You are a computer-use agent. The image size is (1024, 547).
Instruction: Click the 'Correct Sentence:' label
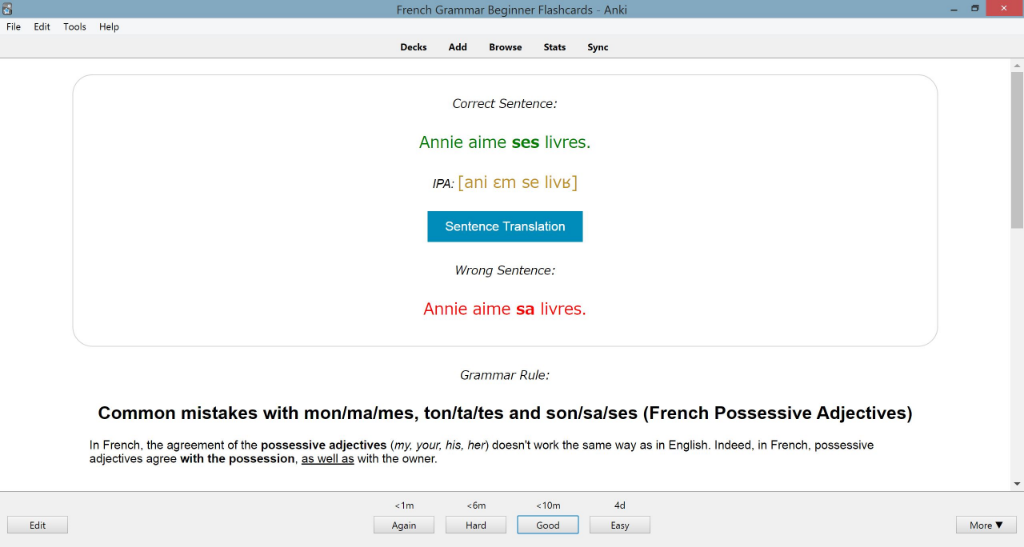click(505, 104)
